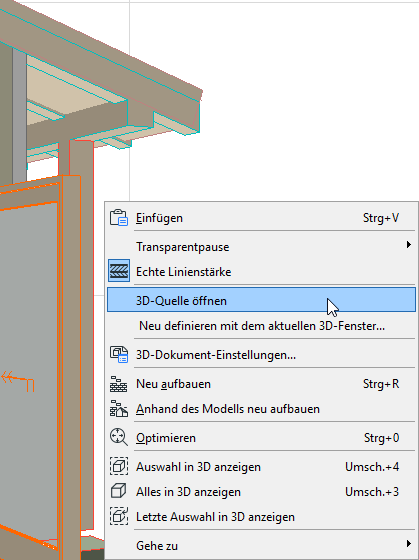Click the 3D-Dokument-Einstellungen icon
The image size is (419, 560).
[119, 355]
